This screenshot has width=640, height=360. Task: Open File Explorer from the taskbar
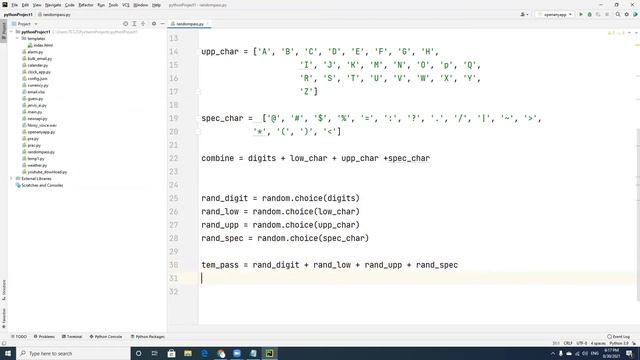[x=188, y=353]
